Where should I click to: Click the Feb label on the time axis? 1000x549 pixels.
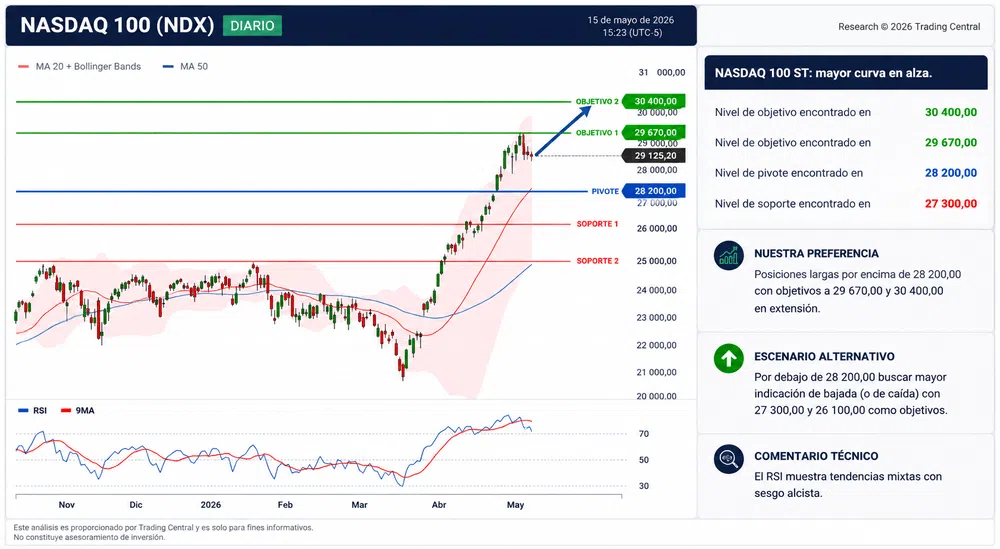285,504
